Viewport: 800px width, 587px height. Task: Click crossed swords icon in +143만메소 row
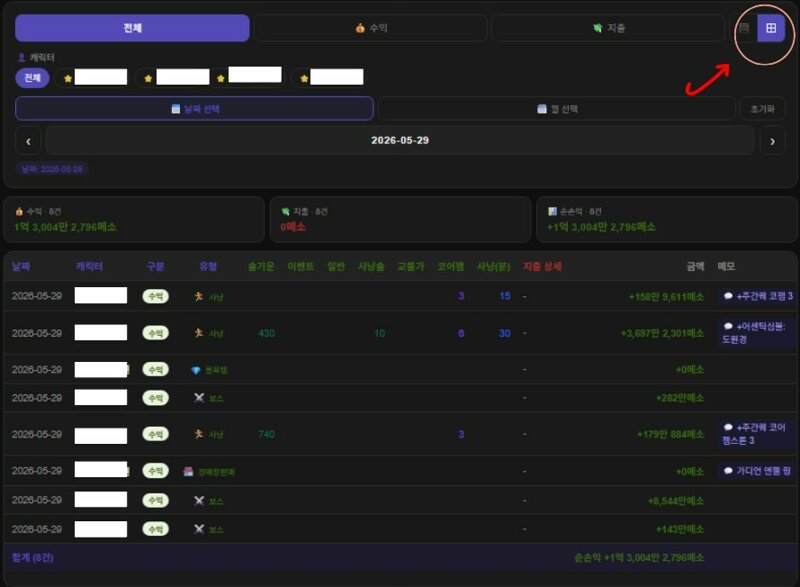(199, 529)
